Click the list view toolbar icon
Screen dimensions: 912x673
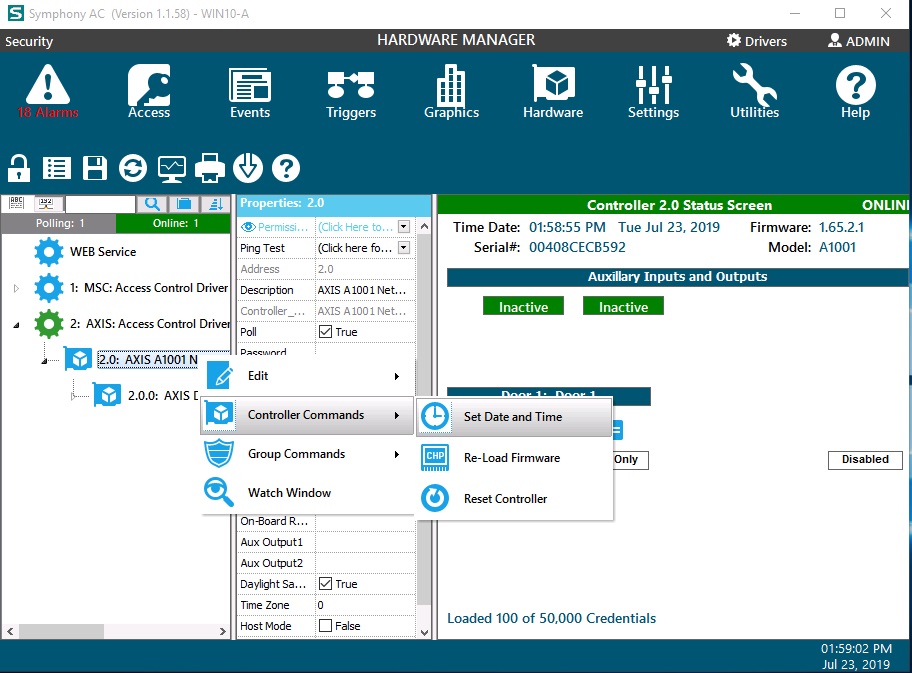click(x=56, y=168)
